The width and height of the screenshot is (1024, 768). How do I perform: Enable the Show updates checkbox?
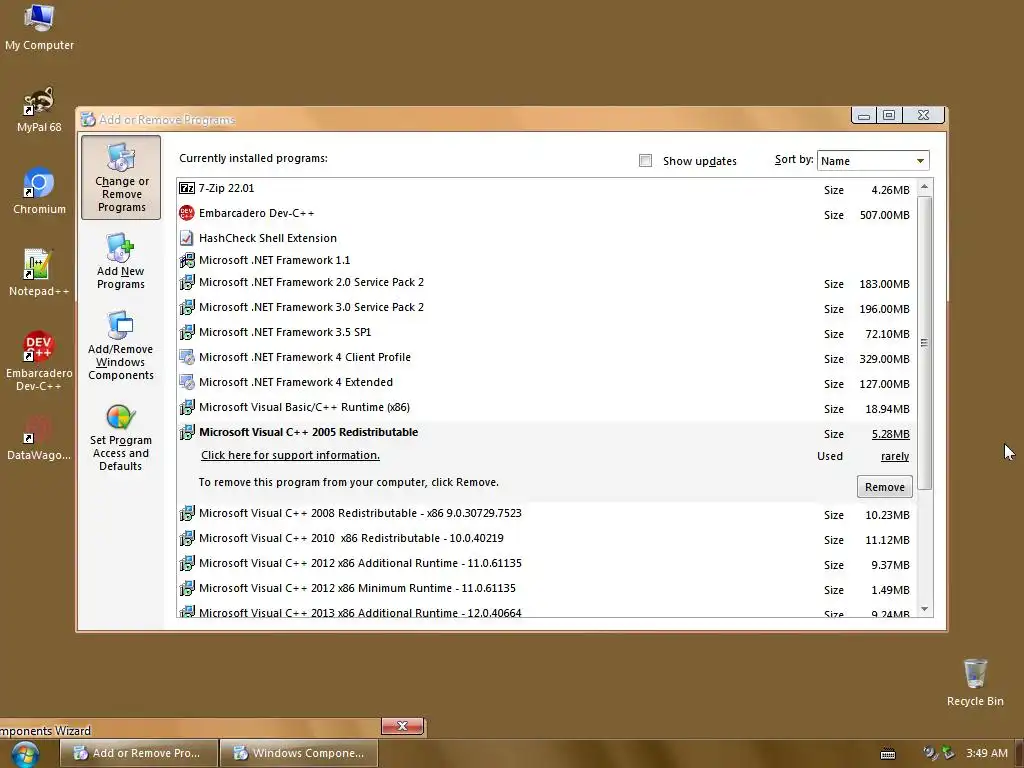(645, 161)
